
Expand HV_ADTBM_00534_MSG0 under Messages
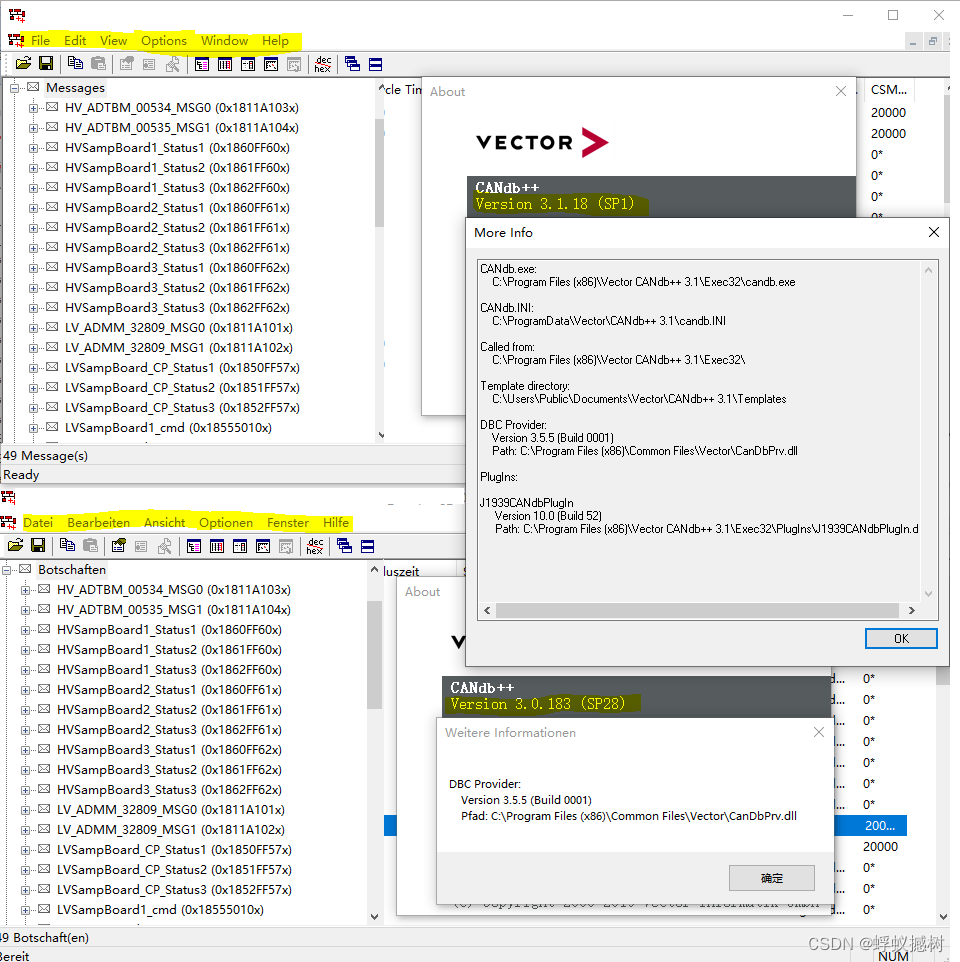pos(33,108)
